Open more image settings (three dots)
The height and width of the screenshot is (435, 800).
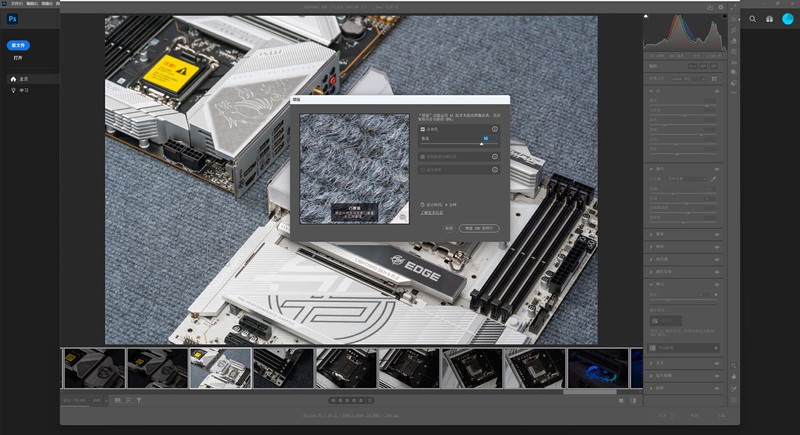click(734, 93)
